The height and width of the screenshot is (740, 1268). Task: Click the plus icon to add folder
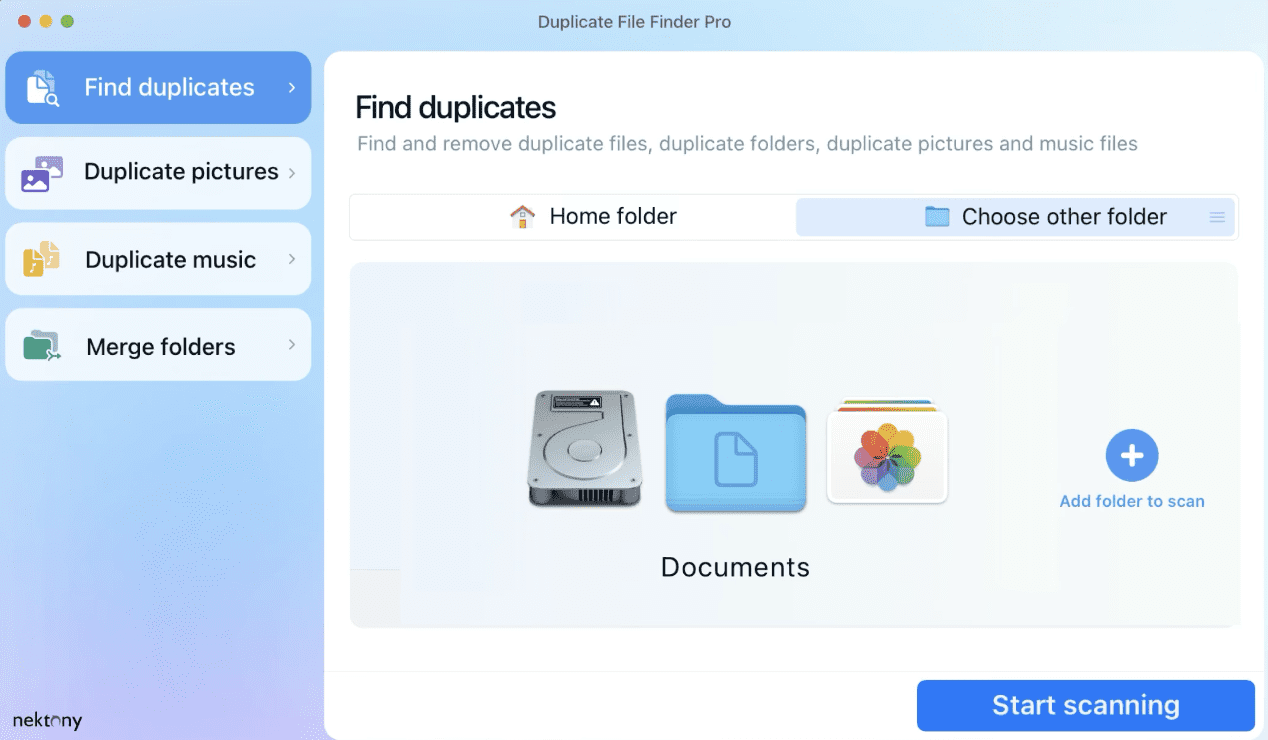[1132, 456]
